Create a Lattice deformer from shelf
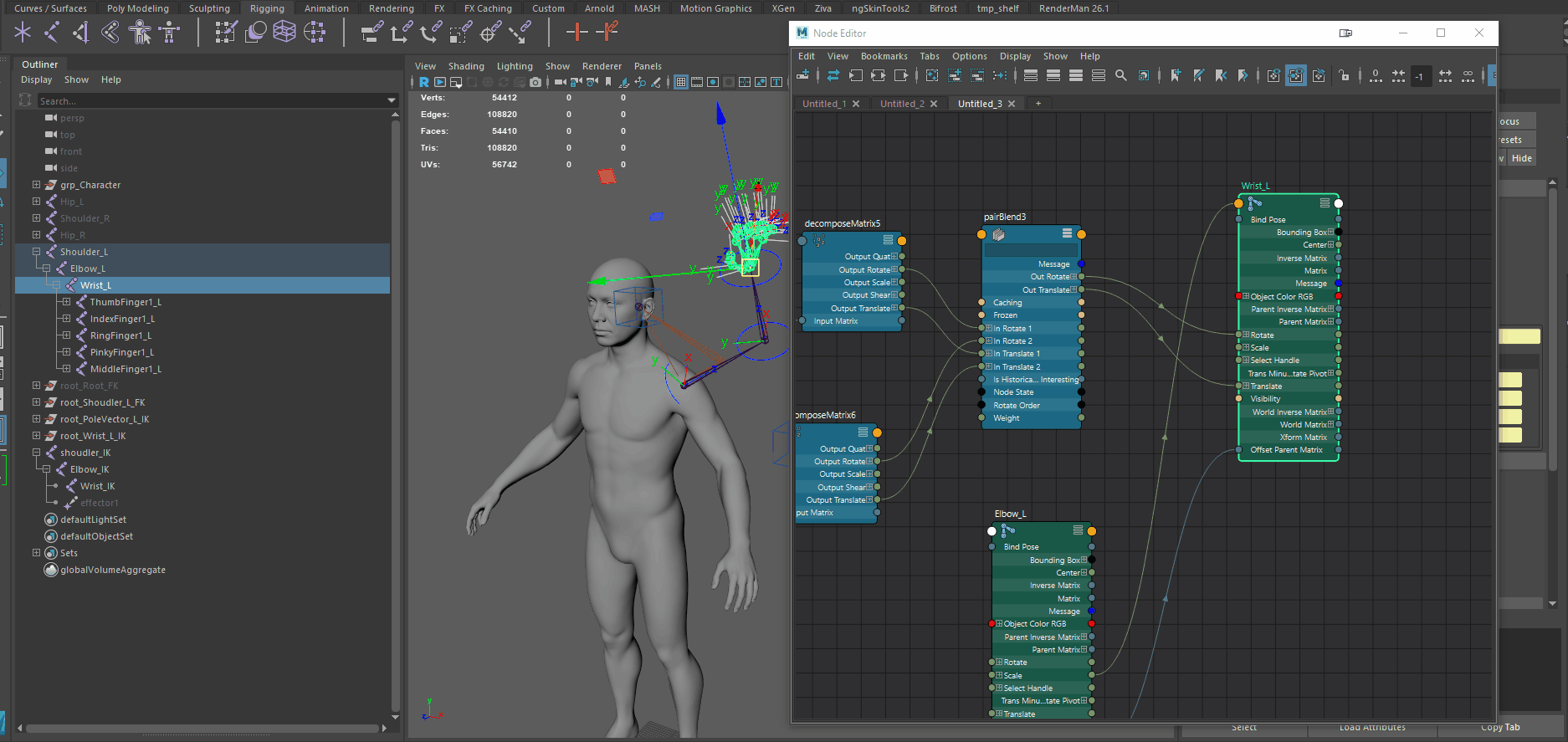This screenshot has height=742, width=1568. [x=284, y=33]
